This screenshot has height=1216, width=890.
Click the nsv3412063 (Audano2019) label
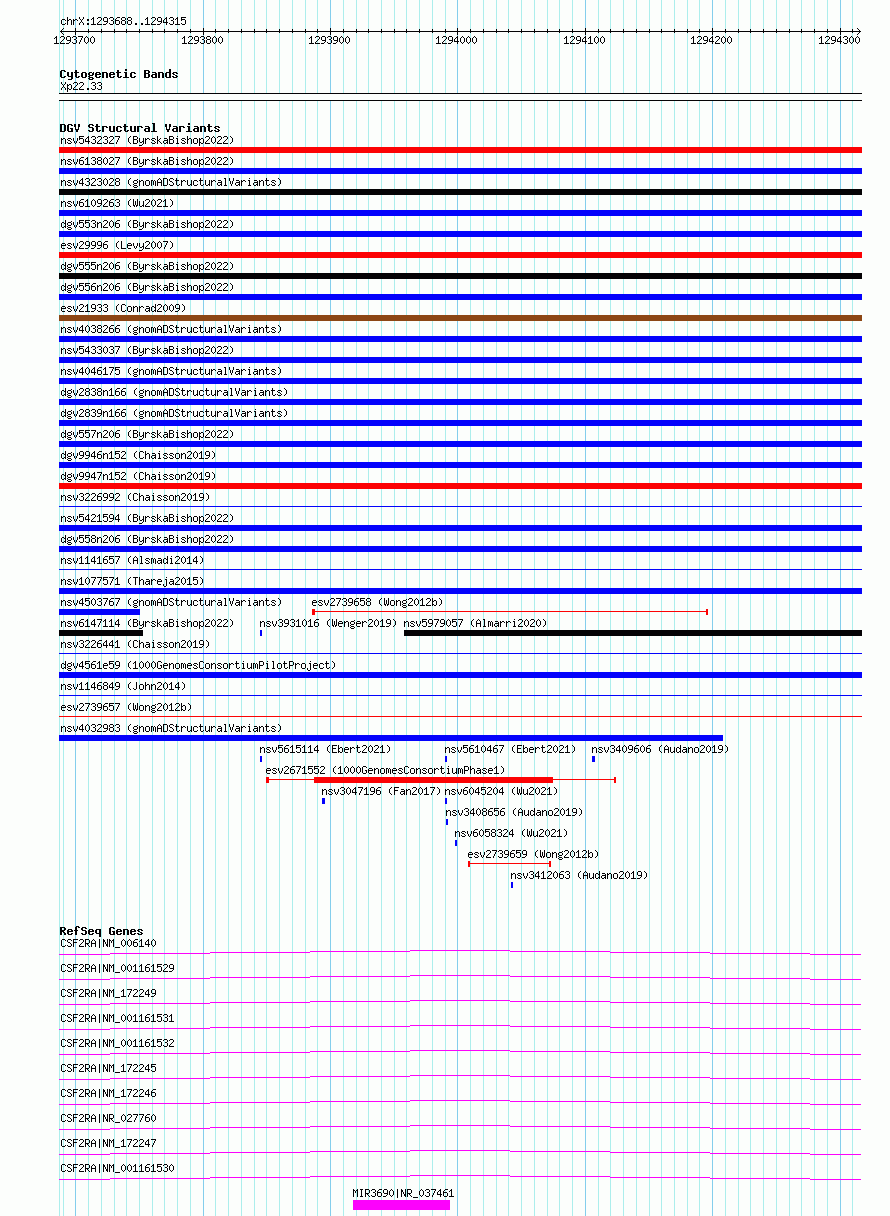click(x=579, y=875)
